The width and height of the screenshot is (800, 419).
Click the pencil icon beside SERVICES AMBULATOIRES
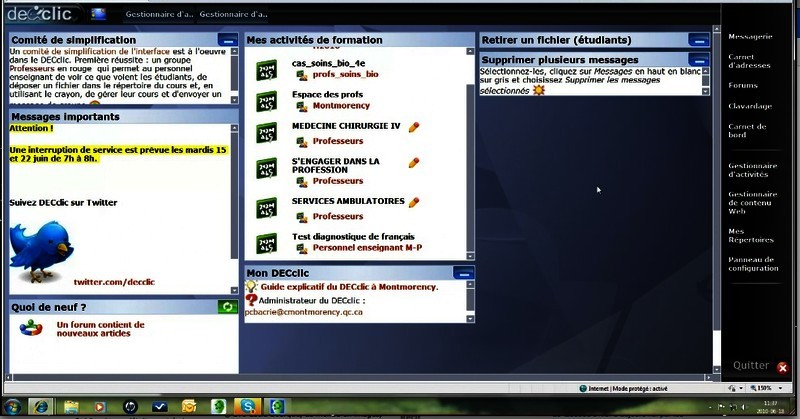414,202
